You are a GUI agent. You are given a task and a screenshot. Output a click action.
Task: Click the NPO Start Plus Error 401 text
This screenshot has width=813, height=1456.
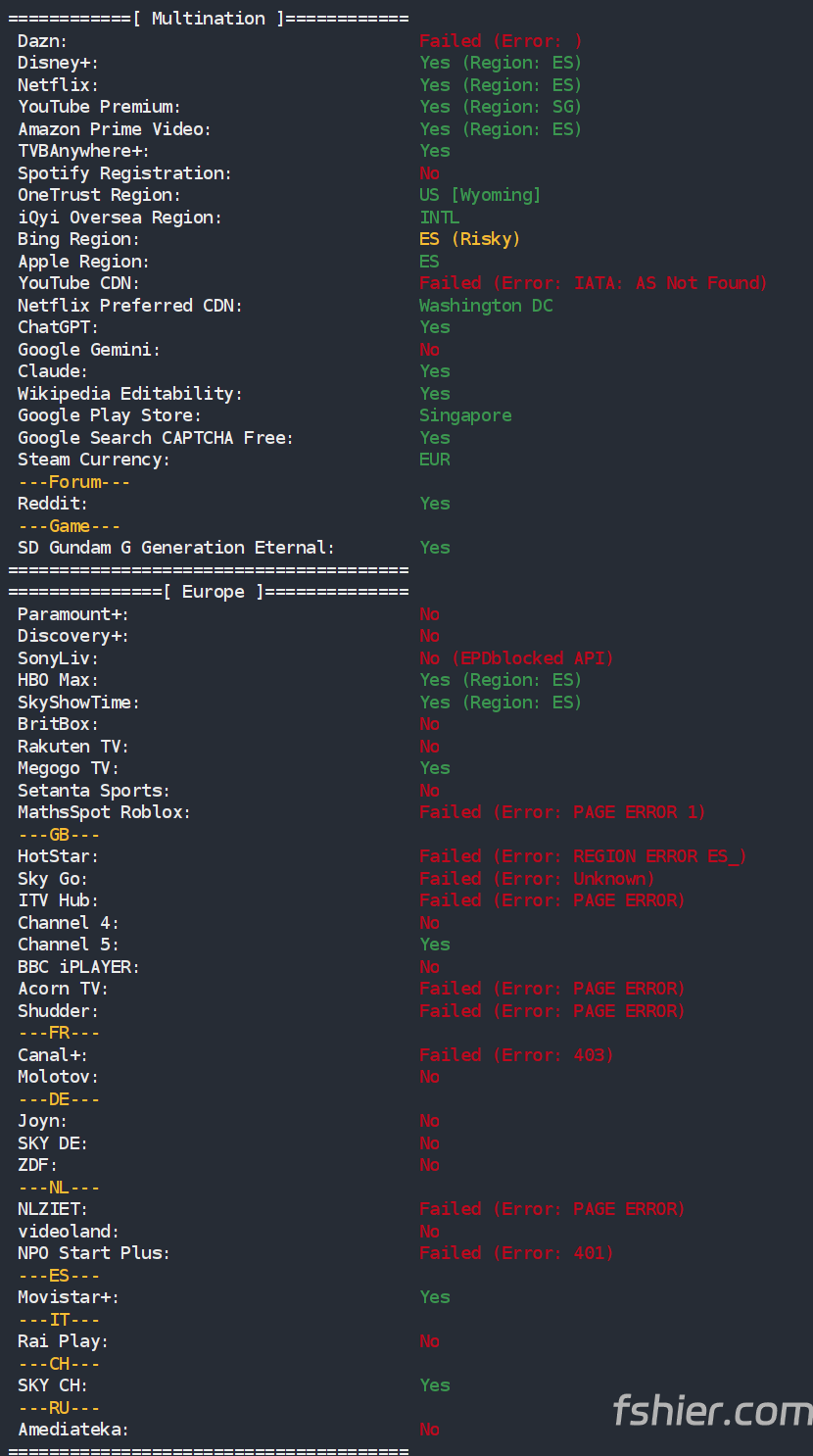[516, 1253]
